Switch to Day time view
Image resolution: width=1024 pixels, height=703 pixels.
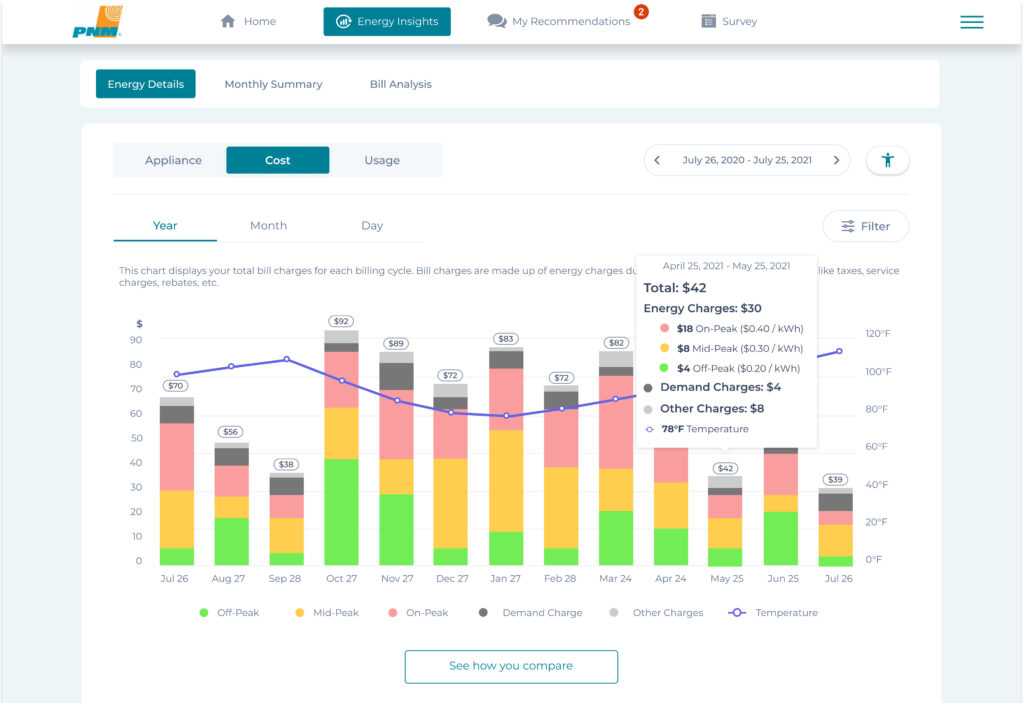[x=372, y=226]
